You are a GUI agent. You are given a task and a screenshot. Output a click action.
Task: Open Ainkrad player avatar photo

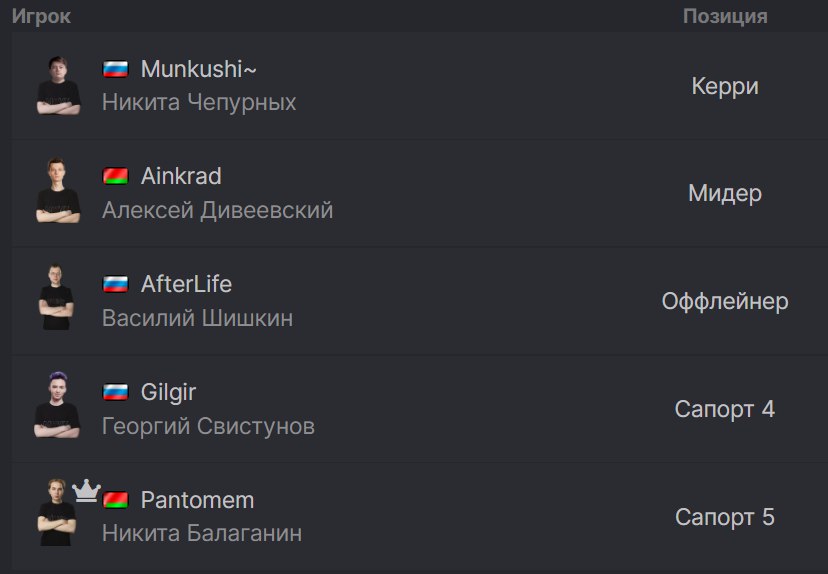pos(58,191)
